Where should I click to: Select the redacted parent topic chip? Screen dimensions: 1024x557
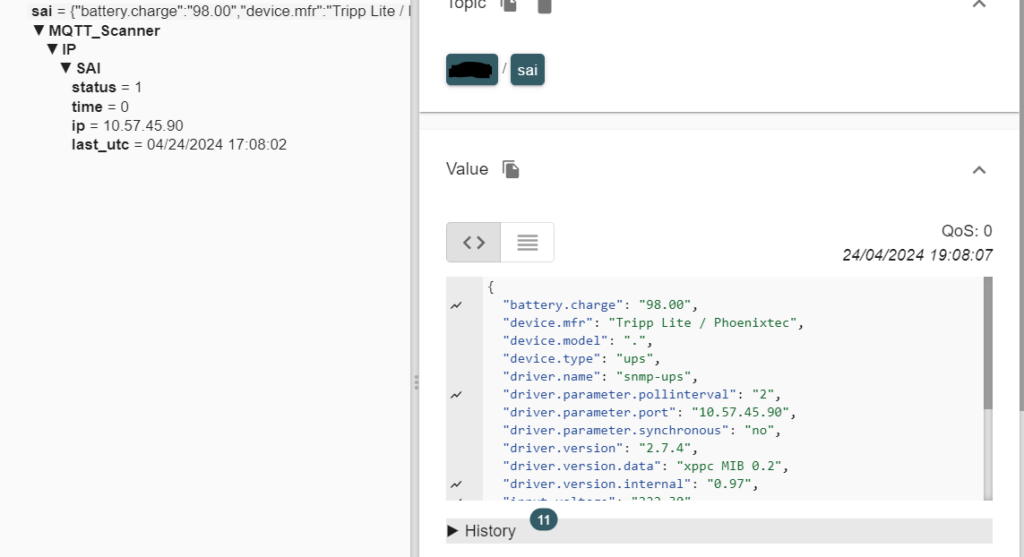tap(472, 69)
